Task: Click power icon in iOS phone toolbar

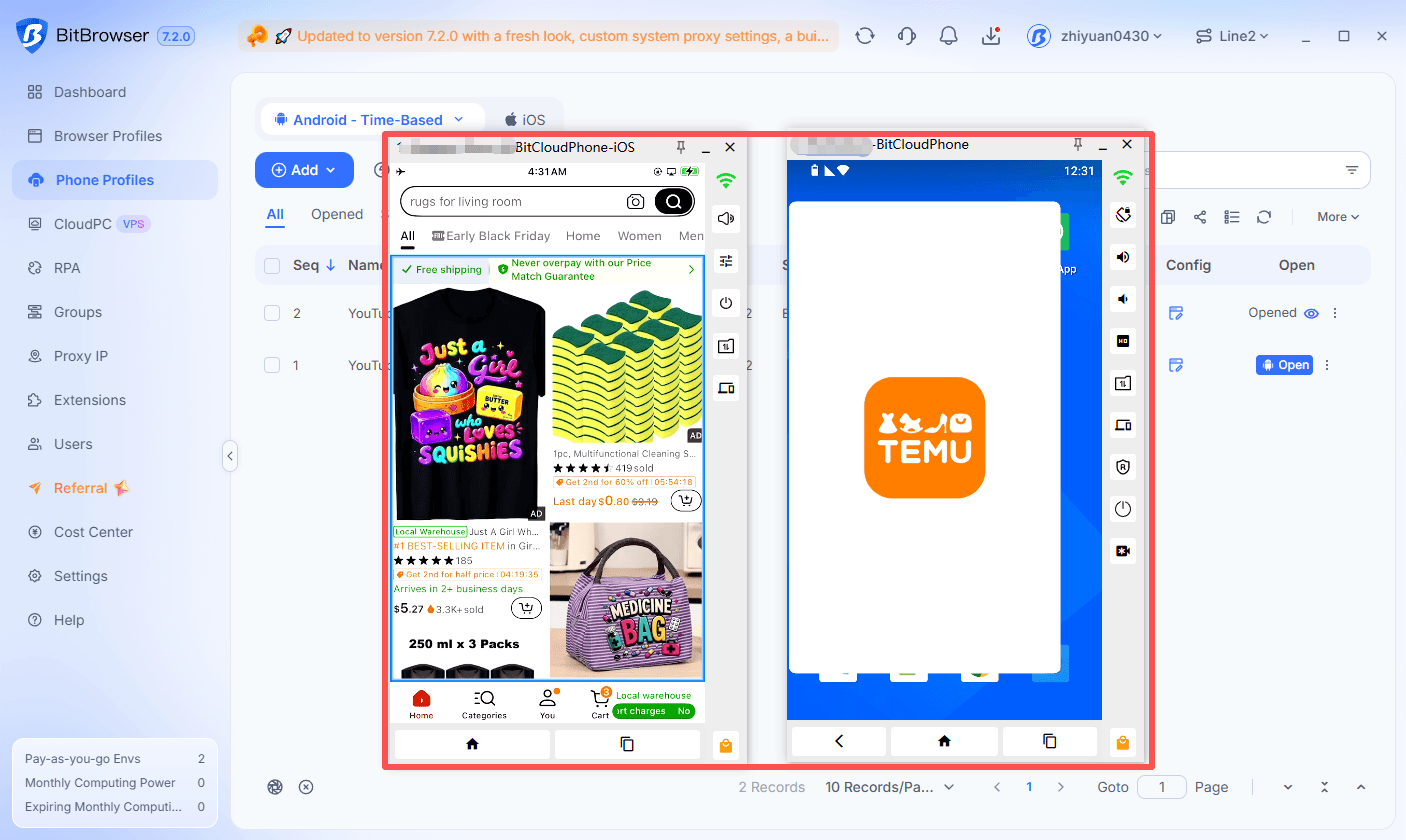Action: coord(727,303)
